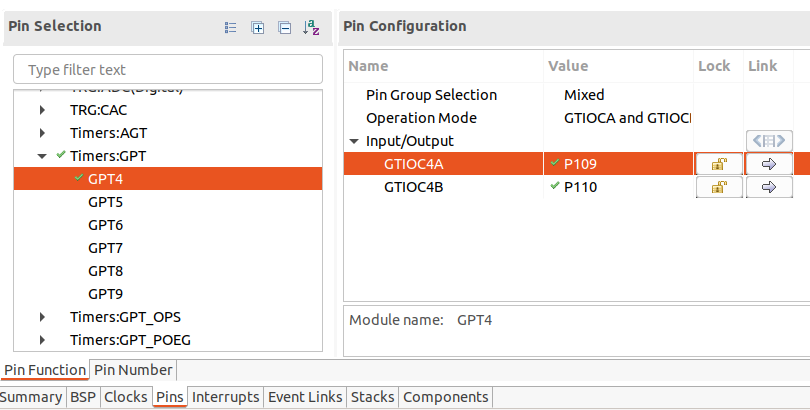This screenshot has height=410, width=810.
Task: Switch to the Pin Number tab
Action: point(133,370)
